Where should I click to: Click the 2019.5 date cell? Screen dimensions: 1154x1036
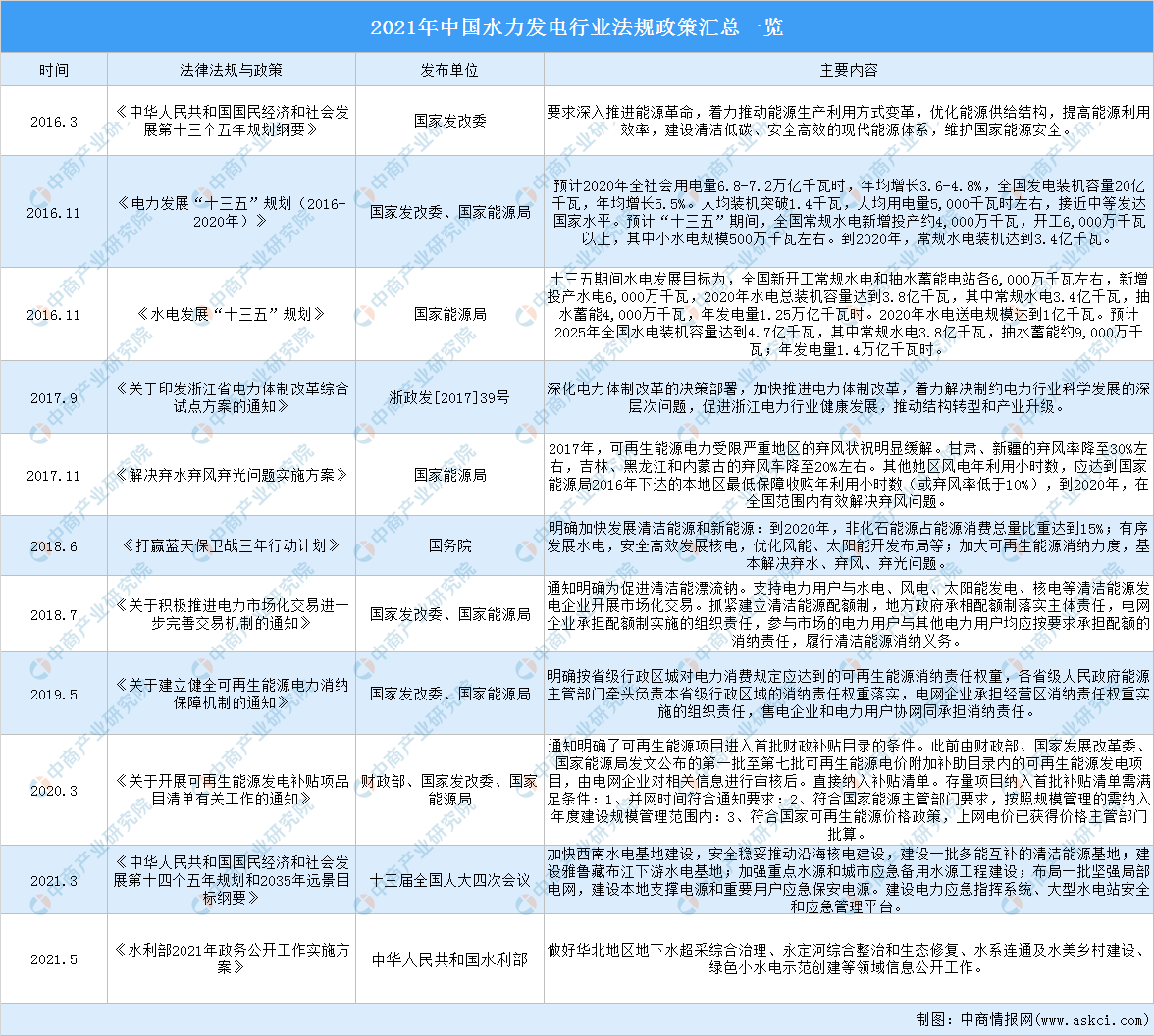pyautogui.click(x=54, y=694)
